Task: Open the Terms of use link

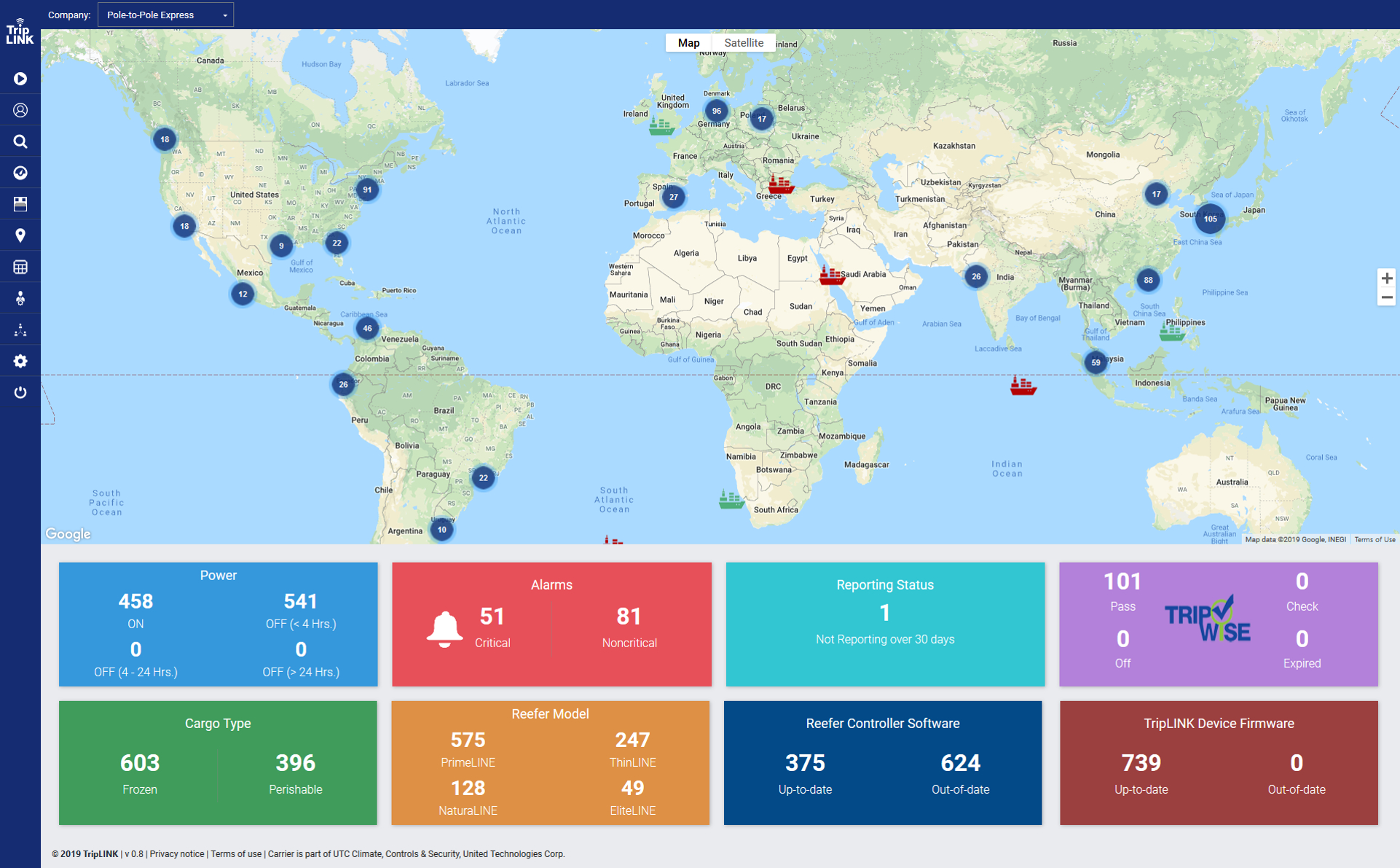Action: pos(235,853)
